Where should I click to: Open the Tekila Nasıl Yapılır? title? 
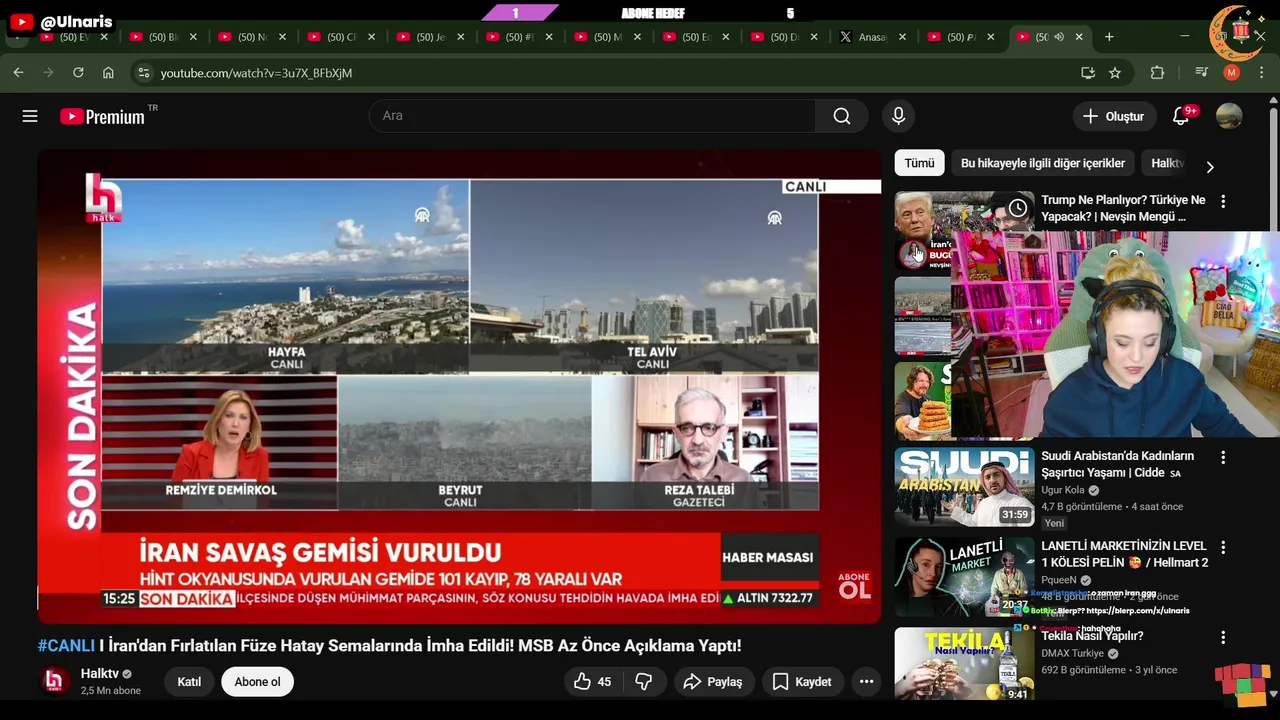point(1092,636)
